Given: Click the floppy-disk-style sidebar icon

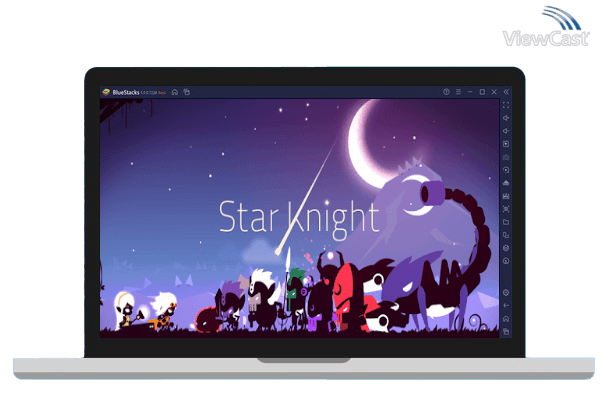Looking at the screenshot, I should [x=506, y=196].
